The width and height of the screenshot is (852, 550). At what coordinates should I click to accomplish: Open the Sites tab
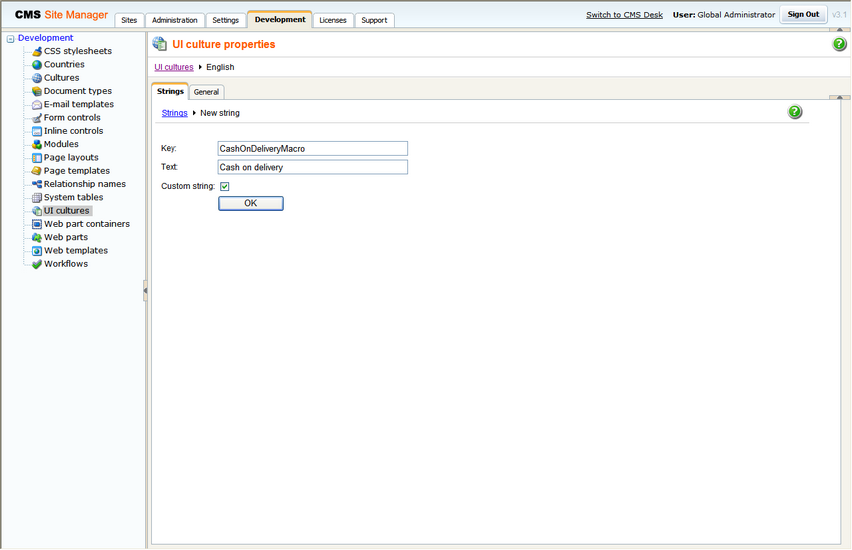(x=129, y=20)
